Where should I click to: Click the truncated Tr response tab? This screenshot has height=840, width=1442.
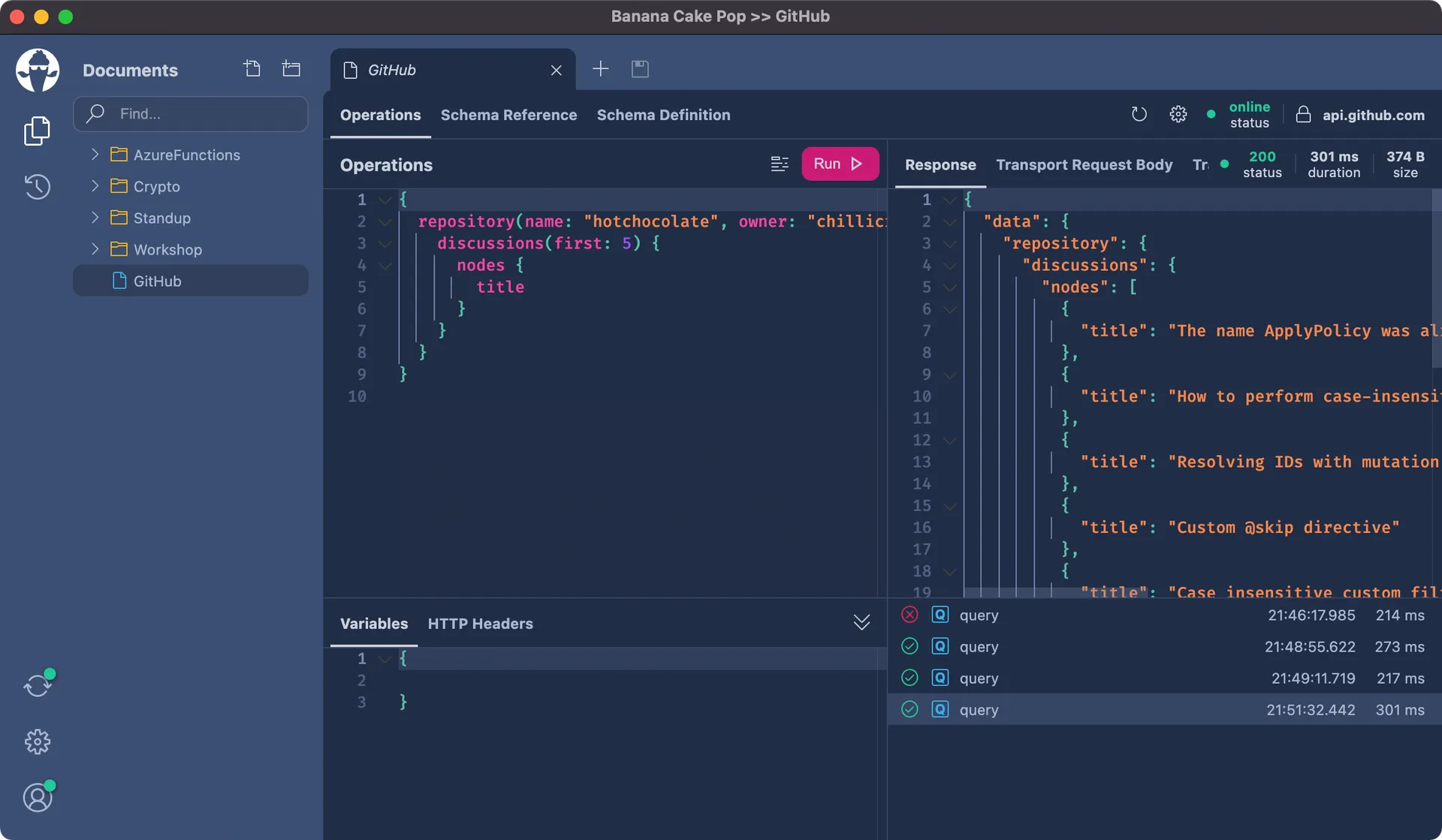(x=1200, y=164)
